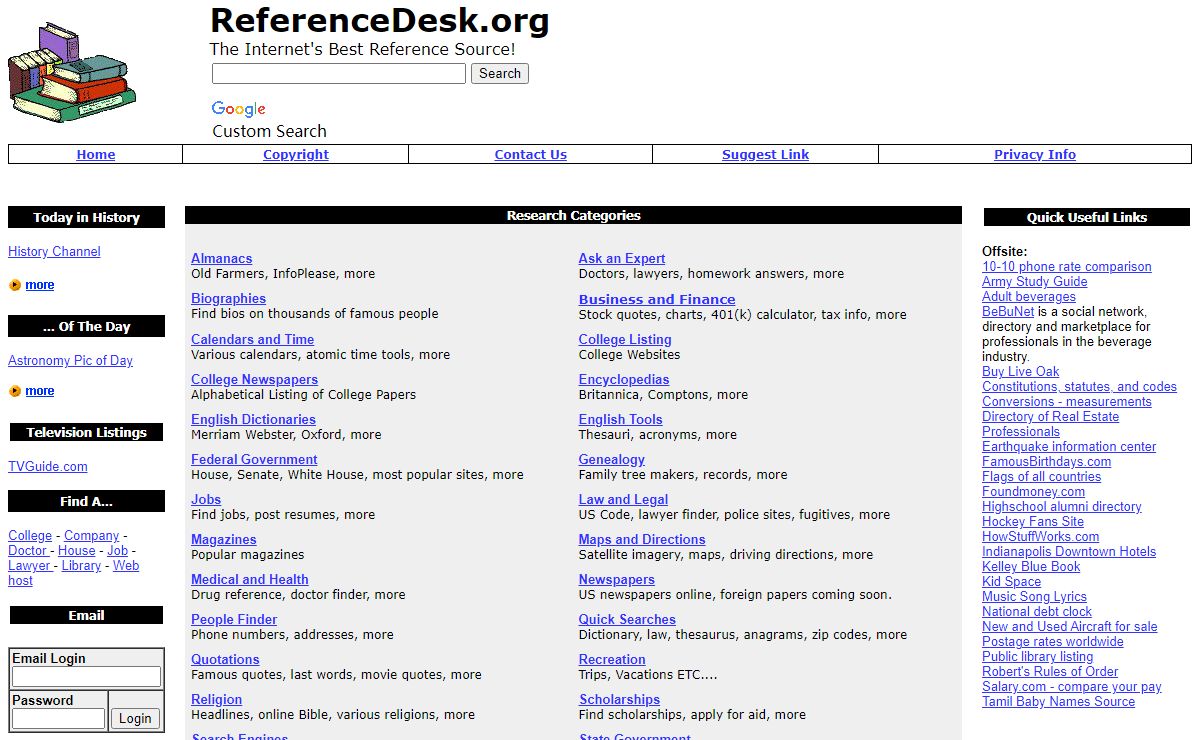1200x740 pixels.
Task: Open the Medical and Health category
Action: (250, 579)
